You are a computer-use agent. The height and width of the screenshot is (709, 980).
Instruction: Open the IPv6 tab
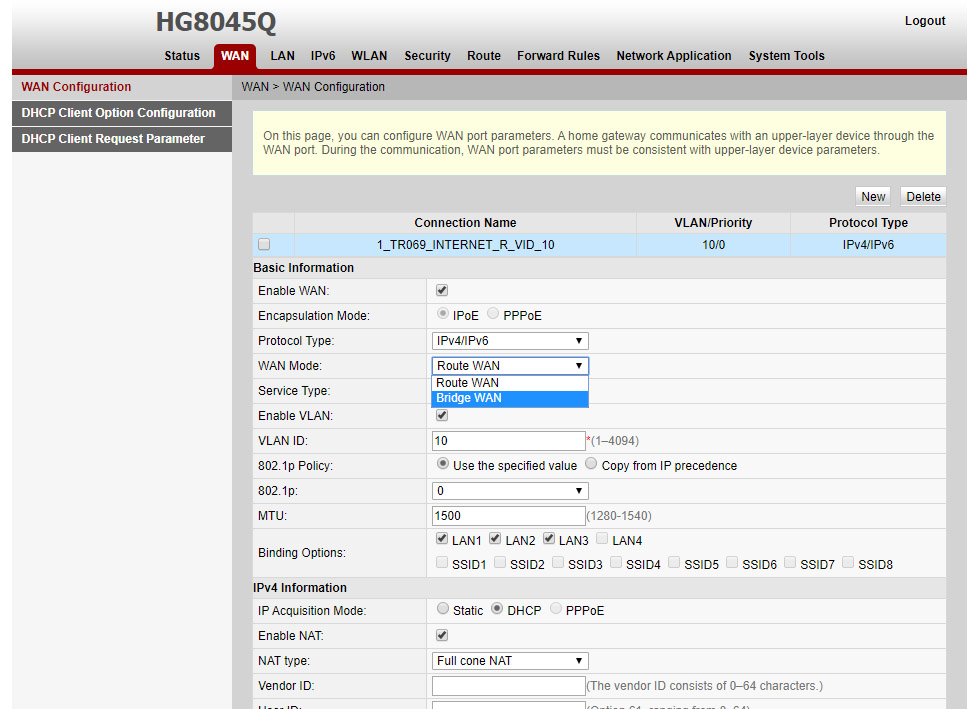(x=323, y=56)
